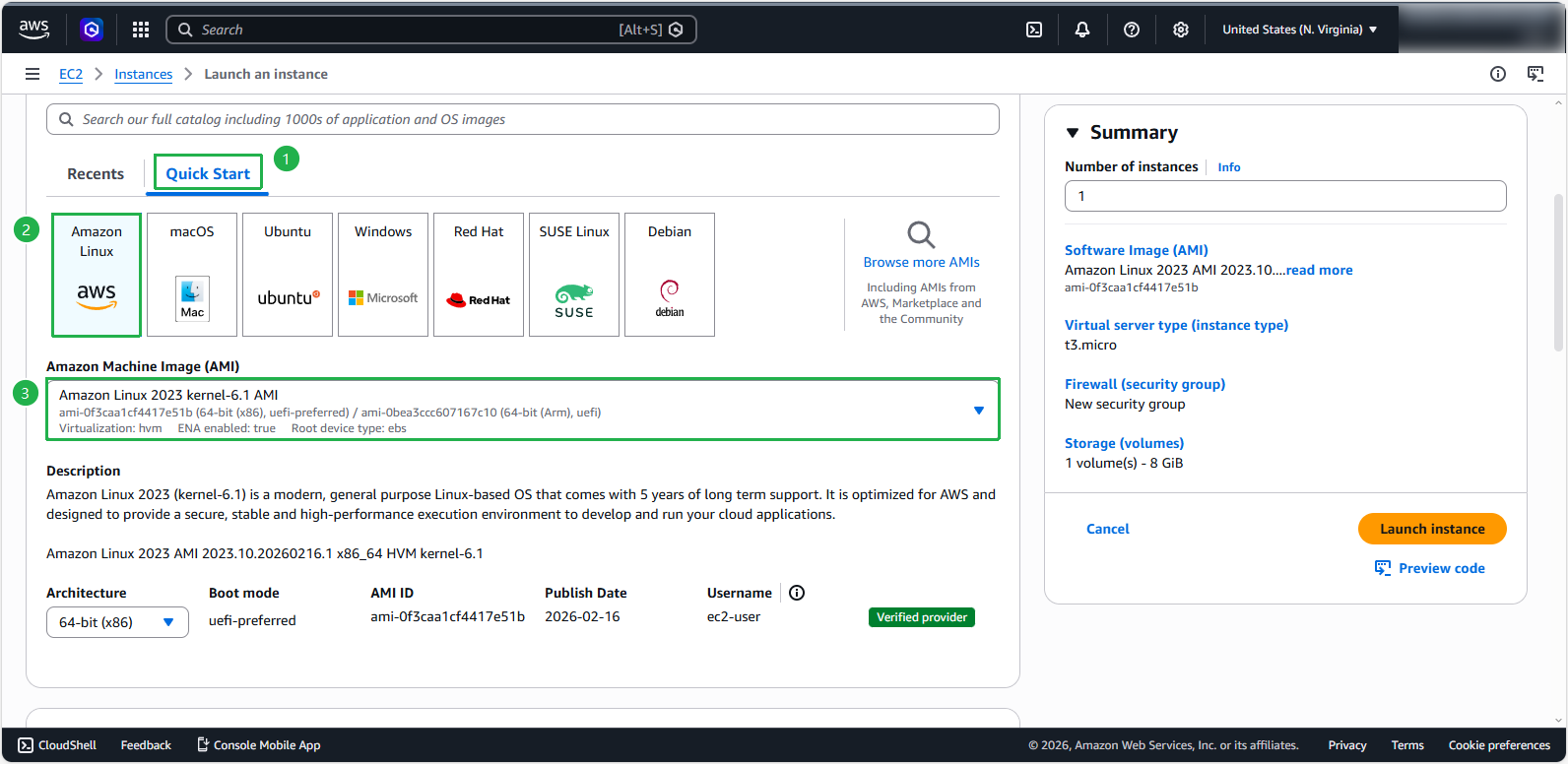Click the AMI ID ami-0f3caa1cf4417e51b value
The height and width of the screenshot is (764, 1568).
coord(447,616)
